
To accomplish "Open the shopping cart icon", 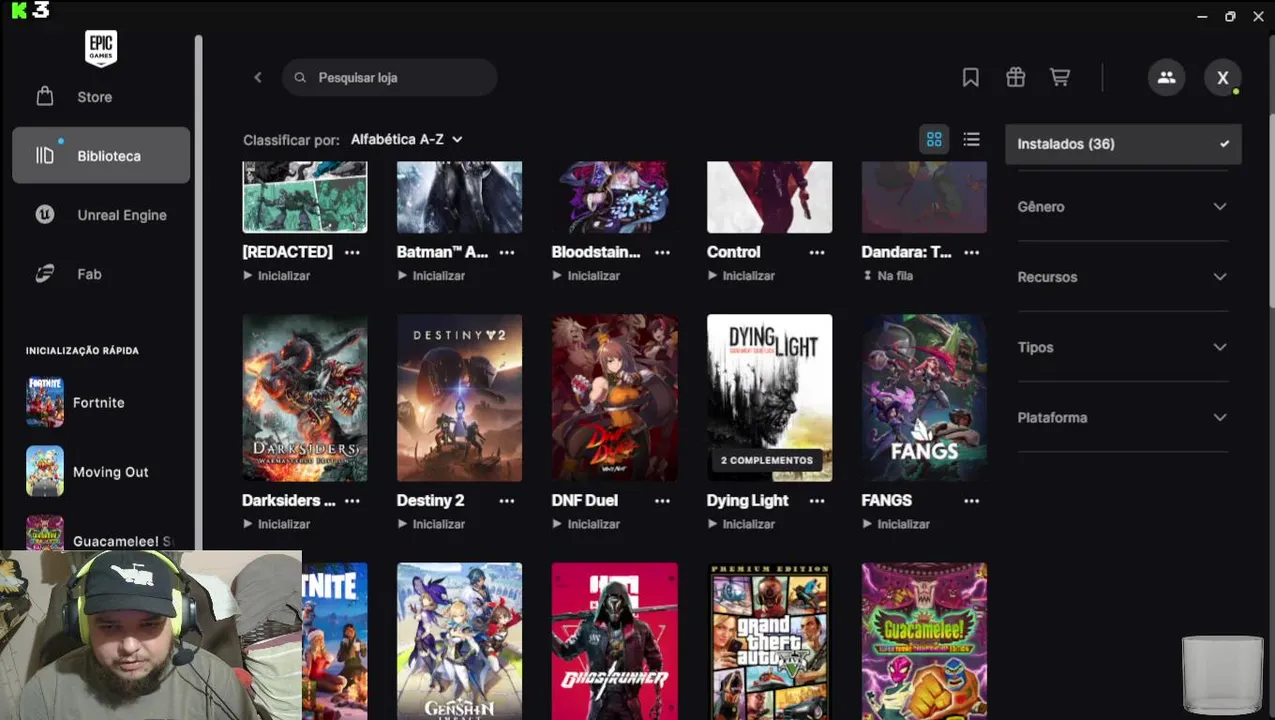I will (1060, 77).
